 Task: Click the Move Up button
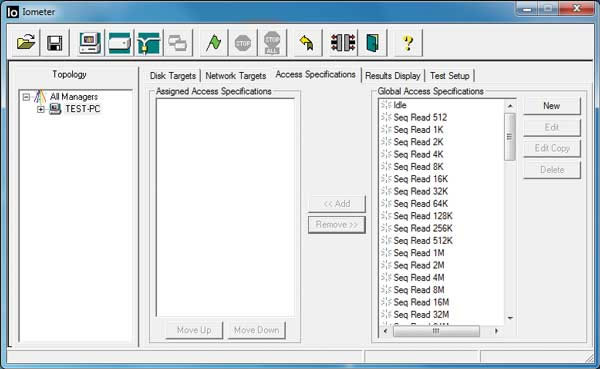(x=194, y=330)
